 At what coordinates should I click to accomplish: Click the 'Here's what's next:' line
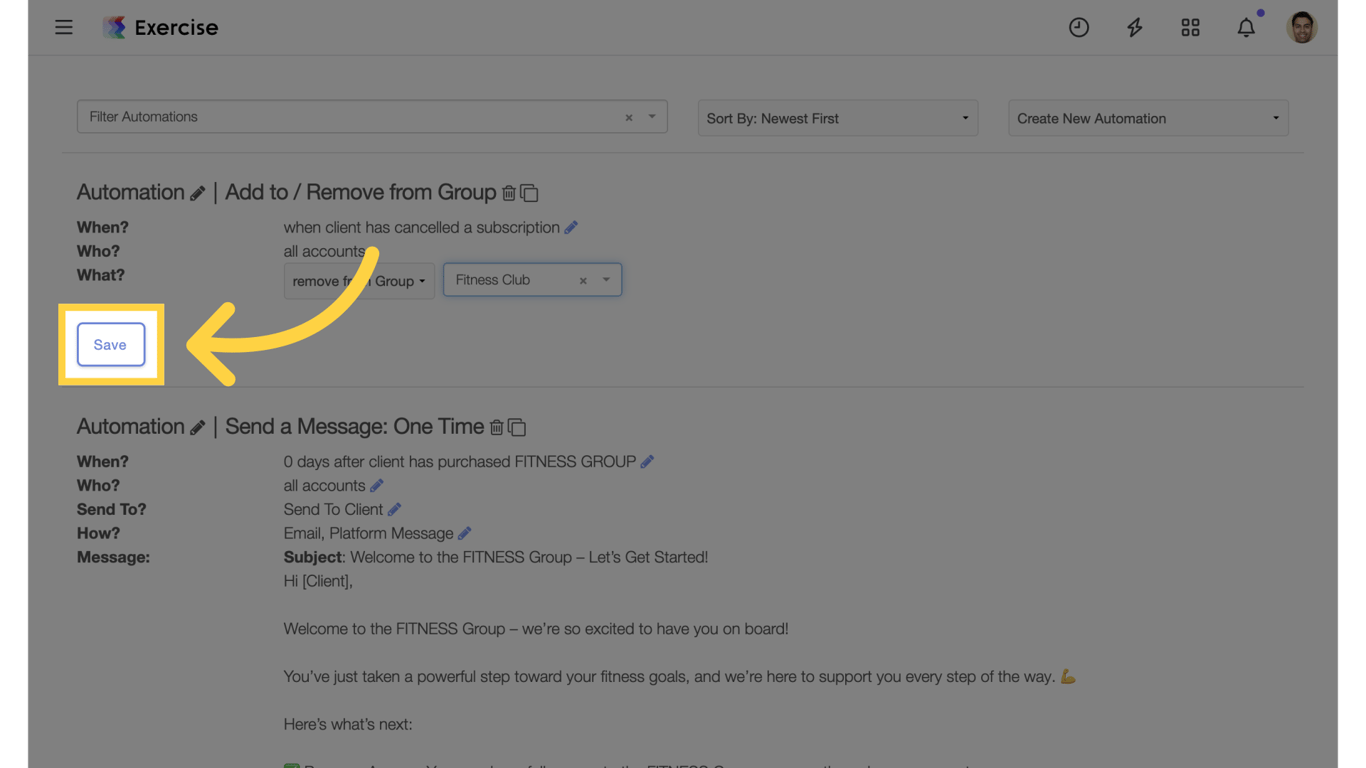coord(348,724)
